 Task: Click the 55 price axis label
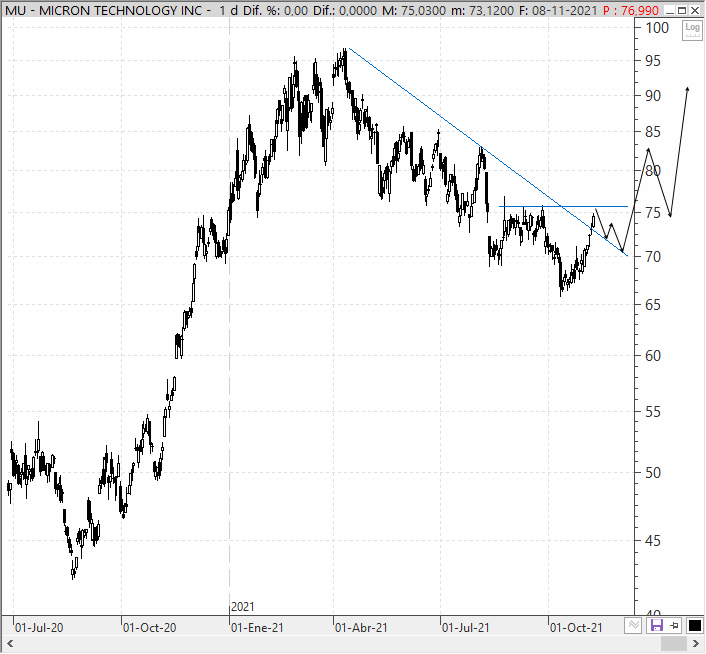[653, 411]
